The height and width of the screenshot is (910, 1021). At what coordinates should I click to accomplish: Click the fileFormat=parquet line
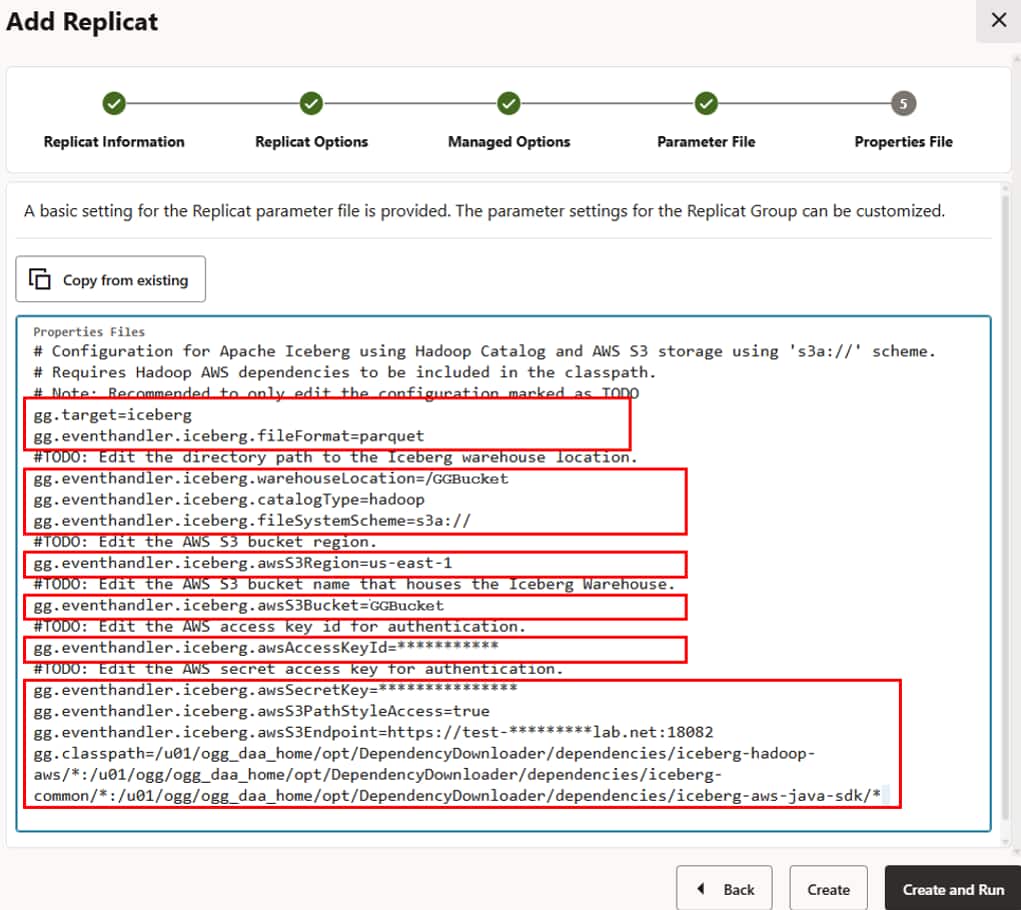[229, 435]
